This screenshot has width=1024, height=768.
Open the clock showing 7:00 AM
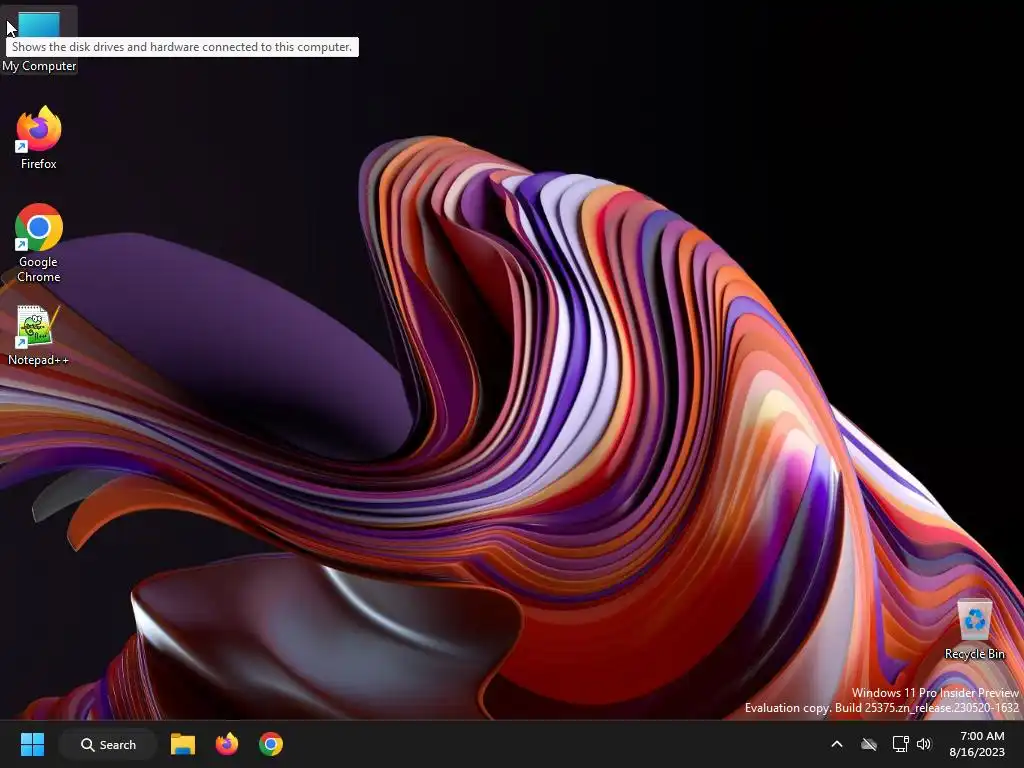tap(982, 736)
